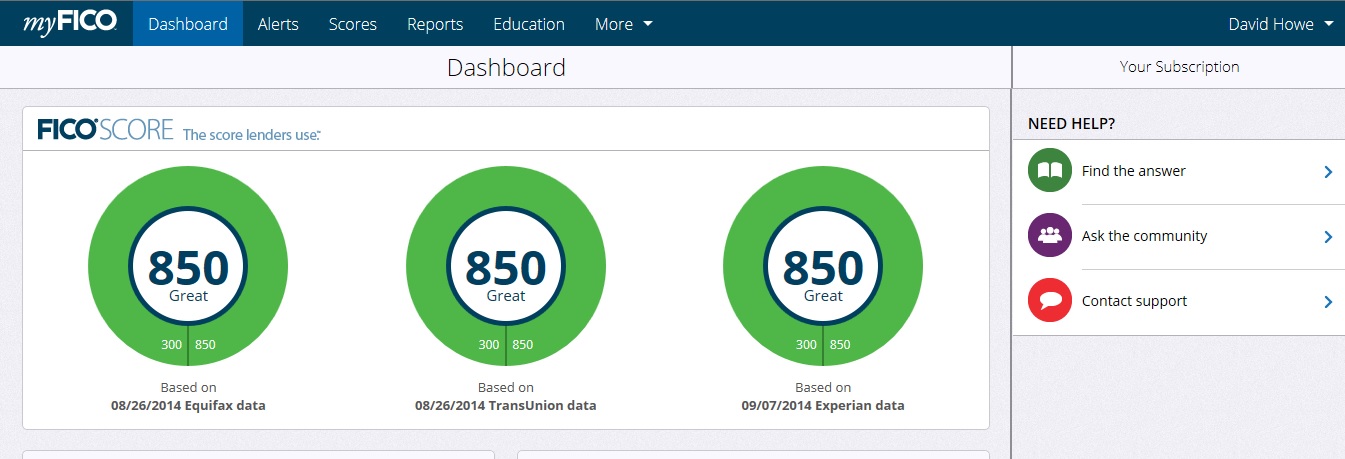Open the TransUnion 850 score gauge
The height and width of the screenshot is (459, 1345).
pyautogui.click(x=505, y=268)
